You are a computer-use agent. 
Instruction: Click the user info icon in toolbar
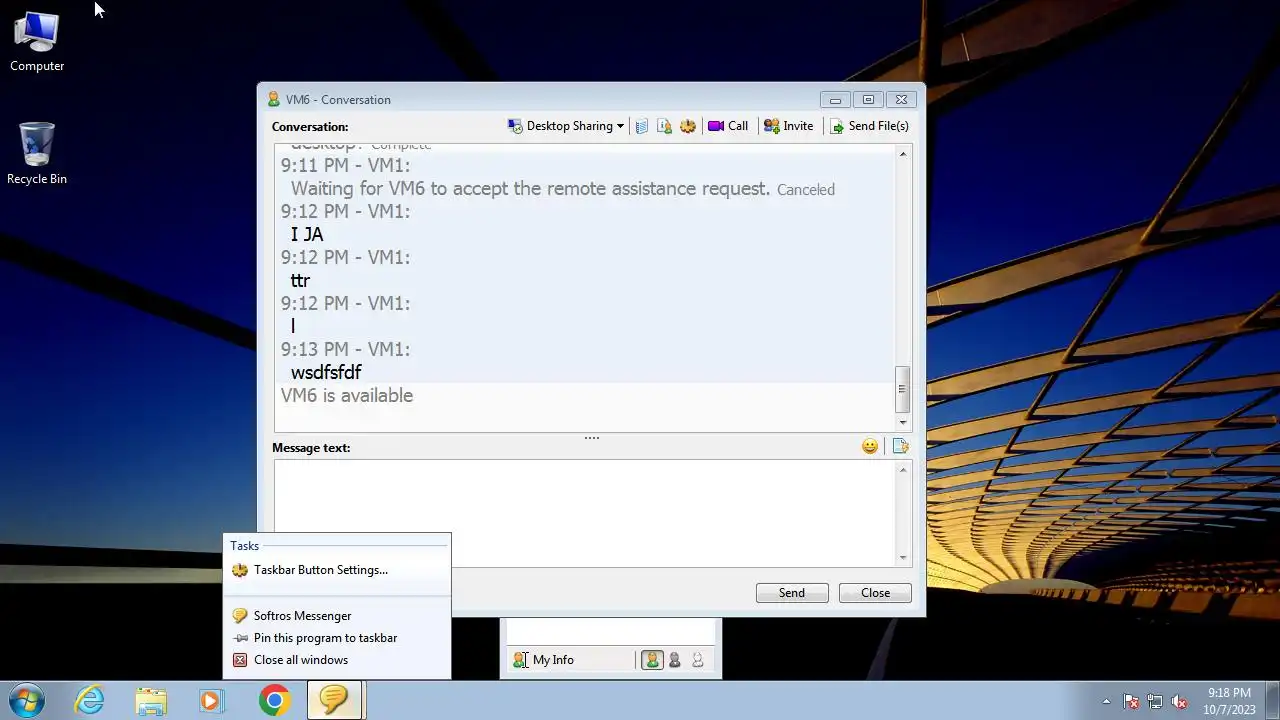(x=664, y=126)
